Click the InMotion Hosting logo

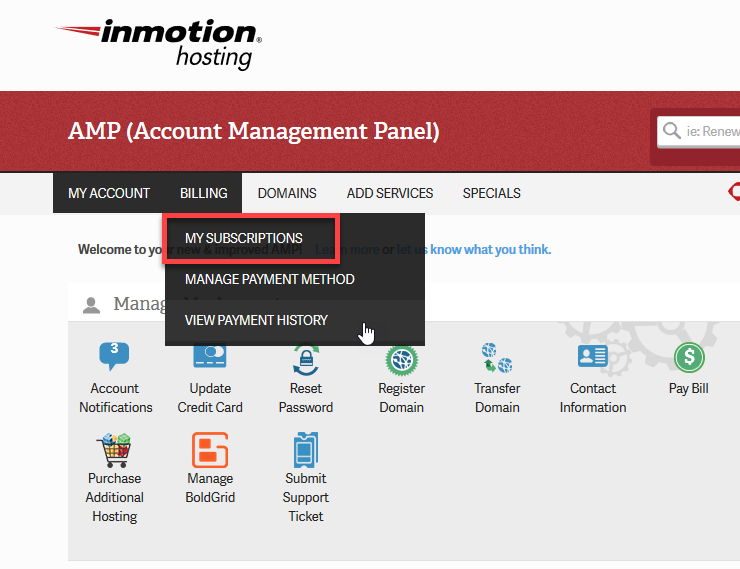(158, 44)
